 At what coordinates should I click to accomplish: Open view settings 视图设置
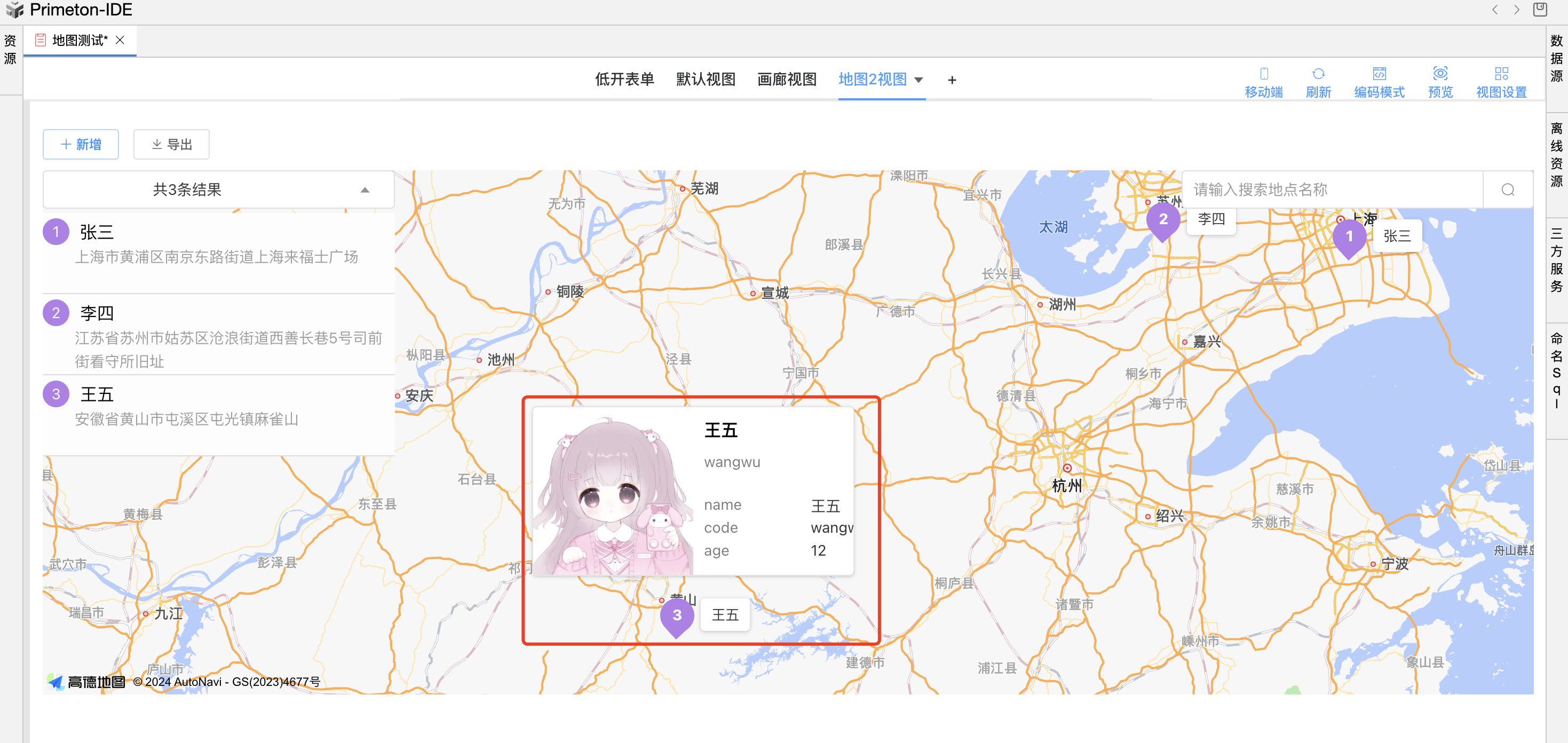pyautogui.click(x=1501, y=74)
